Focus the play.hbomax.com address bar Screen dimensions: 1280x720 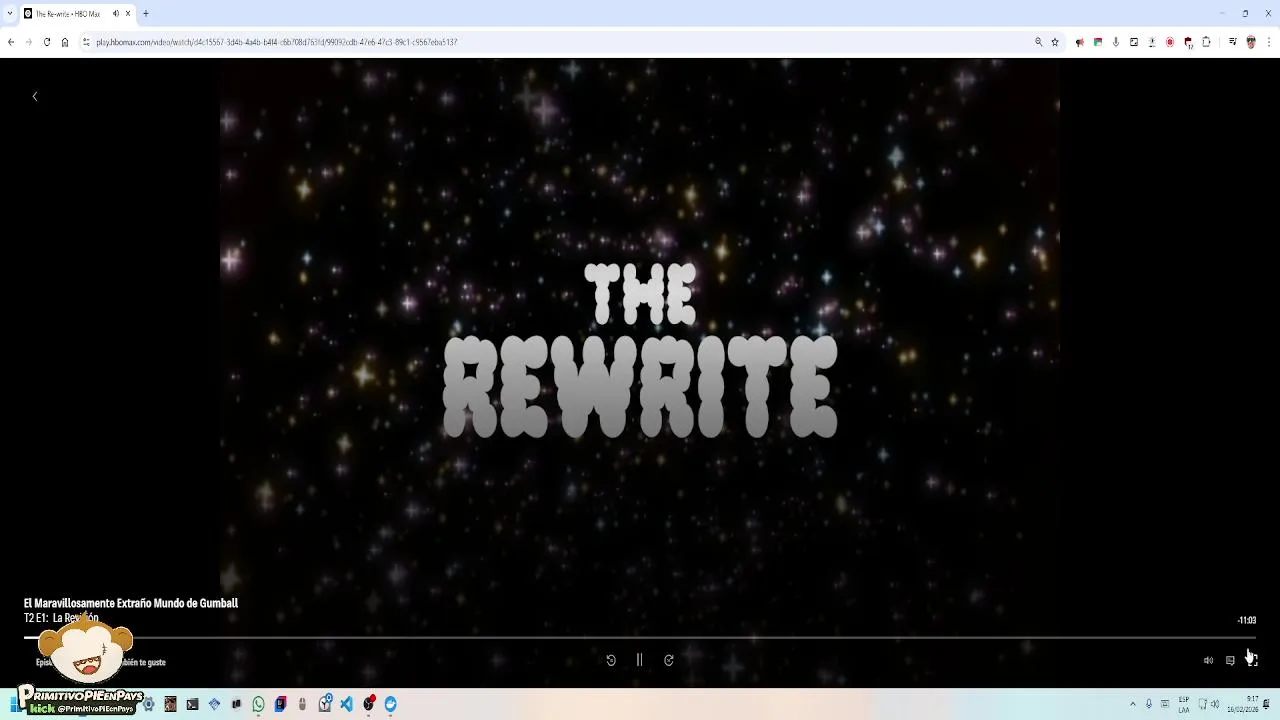click(x=560, y=42)
